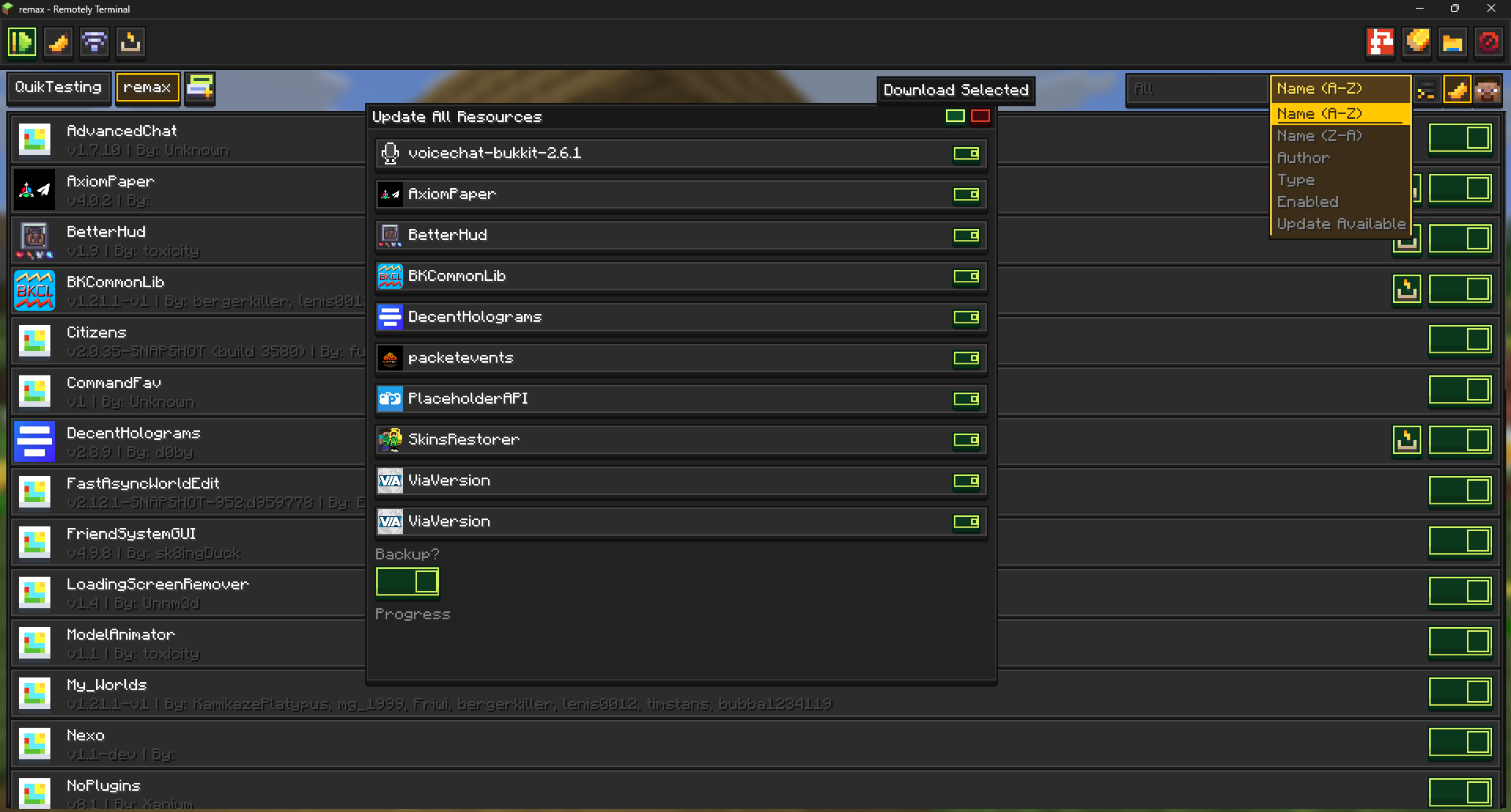Select highlighted Name (A-Z) sort option
Image resolution: width=1511 pixels, height=812 pixels.
1341,114
